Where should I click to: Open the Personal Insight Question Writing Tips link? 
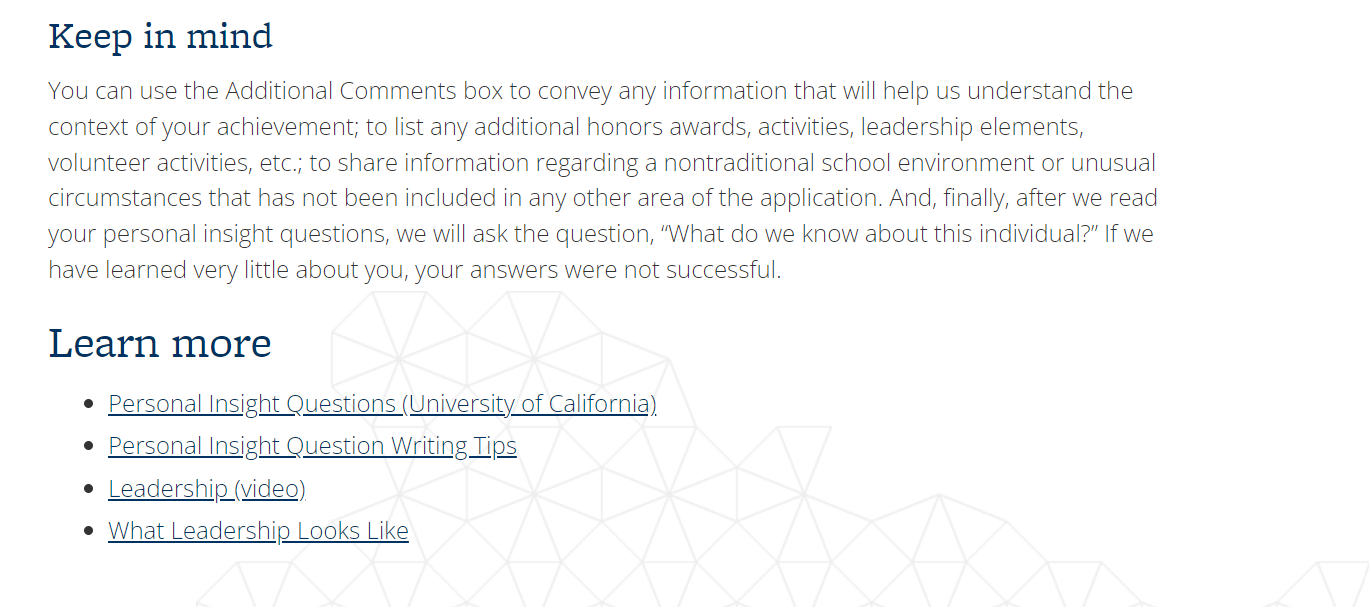(312, 446)
